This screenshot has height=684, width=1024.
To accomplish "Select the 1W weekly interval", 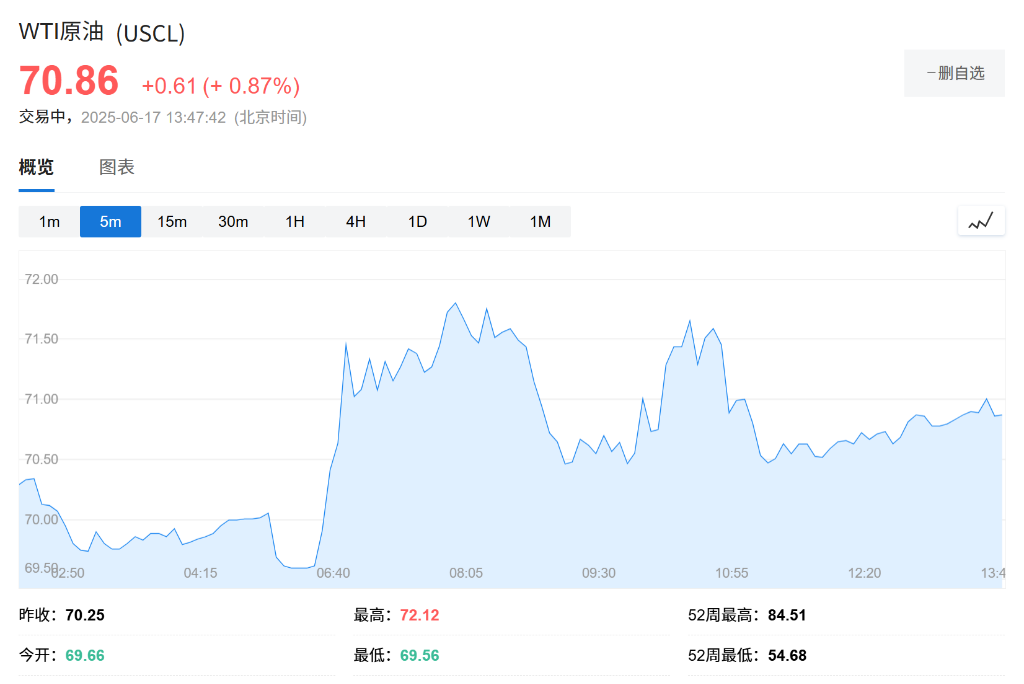I will tap(479, 222).
